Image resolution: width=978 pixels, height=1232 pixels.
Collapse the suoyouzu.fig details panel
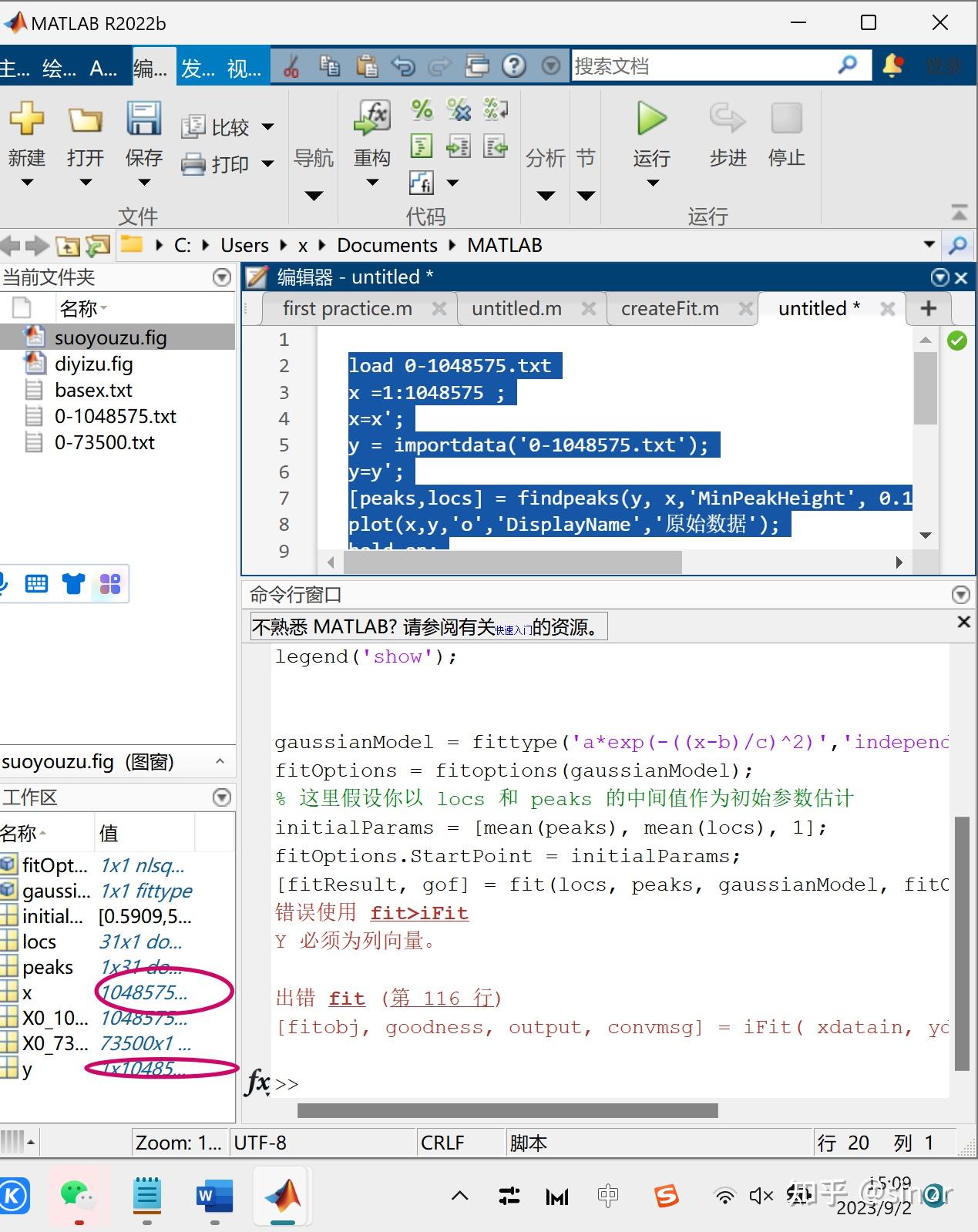click(220, 761)
